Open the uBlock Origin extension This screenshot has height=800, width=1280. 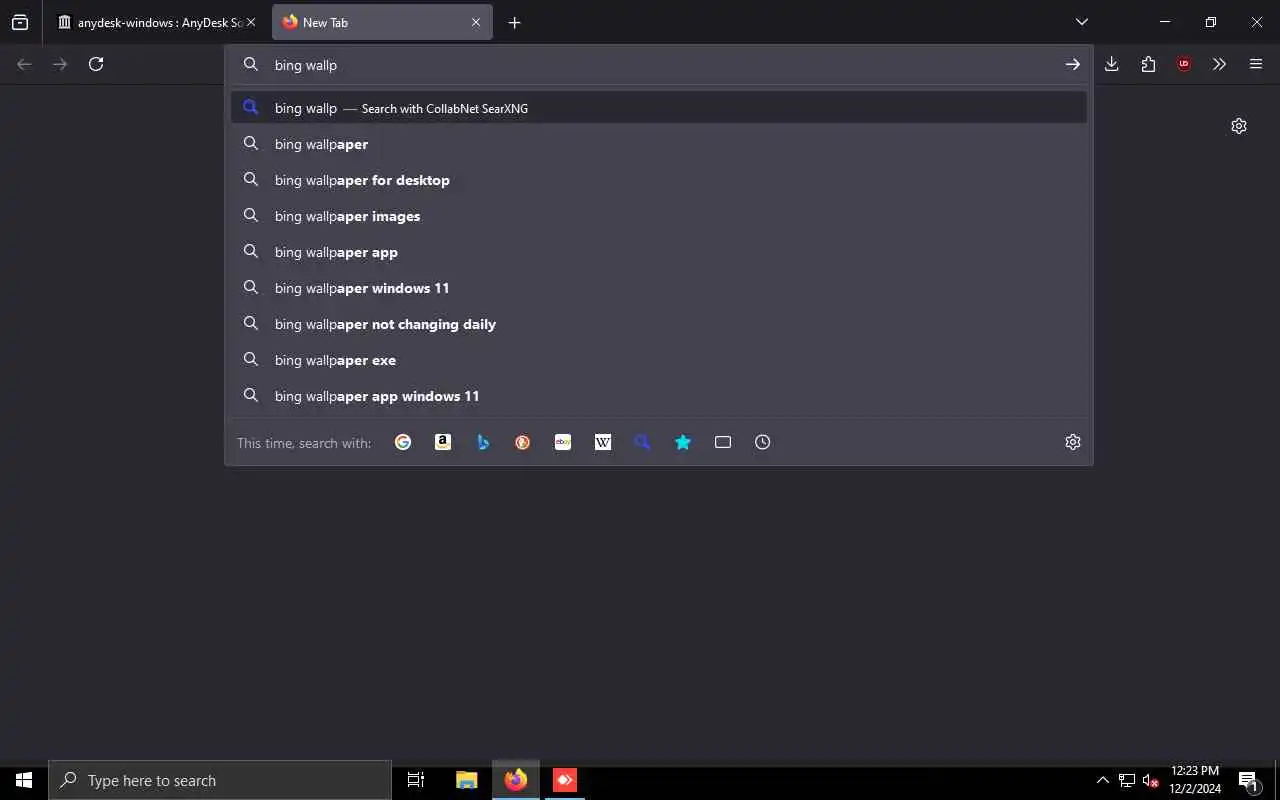click(x=1184, y=64)
